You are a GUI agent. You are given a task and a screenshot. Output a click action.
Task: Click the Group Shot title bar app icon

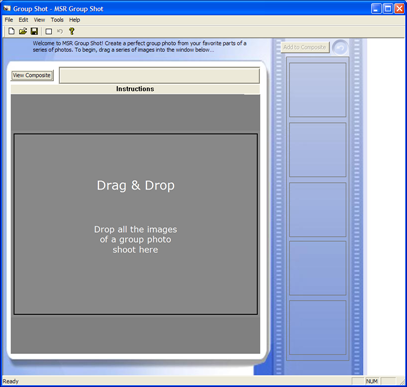[x=7, y=9]
